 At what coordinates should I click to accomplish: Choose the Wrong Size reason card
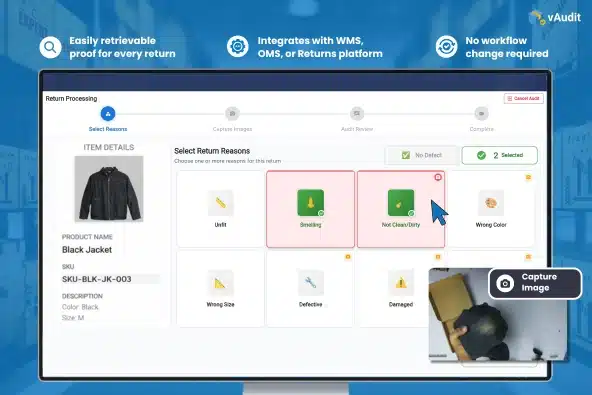pos(220,289)
